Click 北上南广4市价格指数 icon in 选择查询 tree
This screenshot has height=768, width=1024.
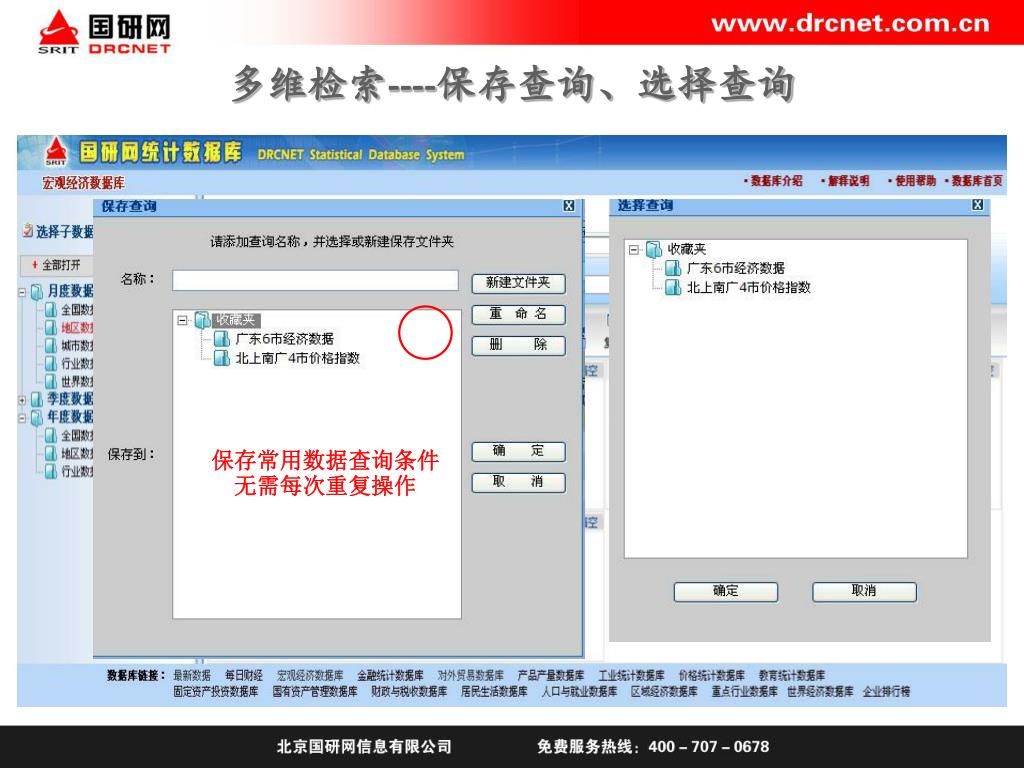tap(673, 287)
